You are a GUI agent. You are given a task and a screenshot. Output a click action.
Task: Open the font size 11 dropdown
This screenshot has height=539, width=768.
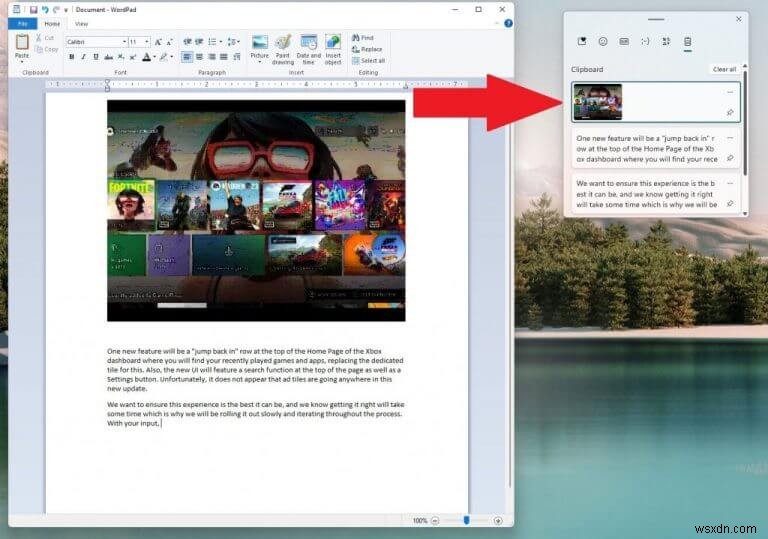pos(147,42)
